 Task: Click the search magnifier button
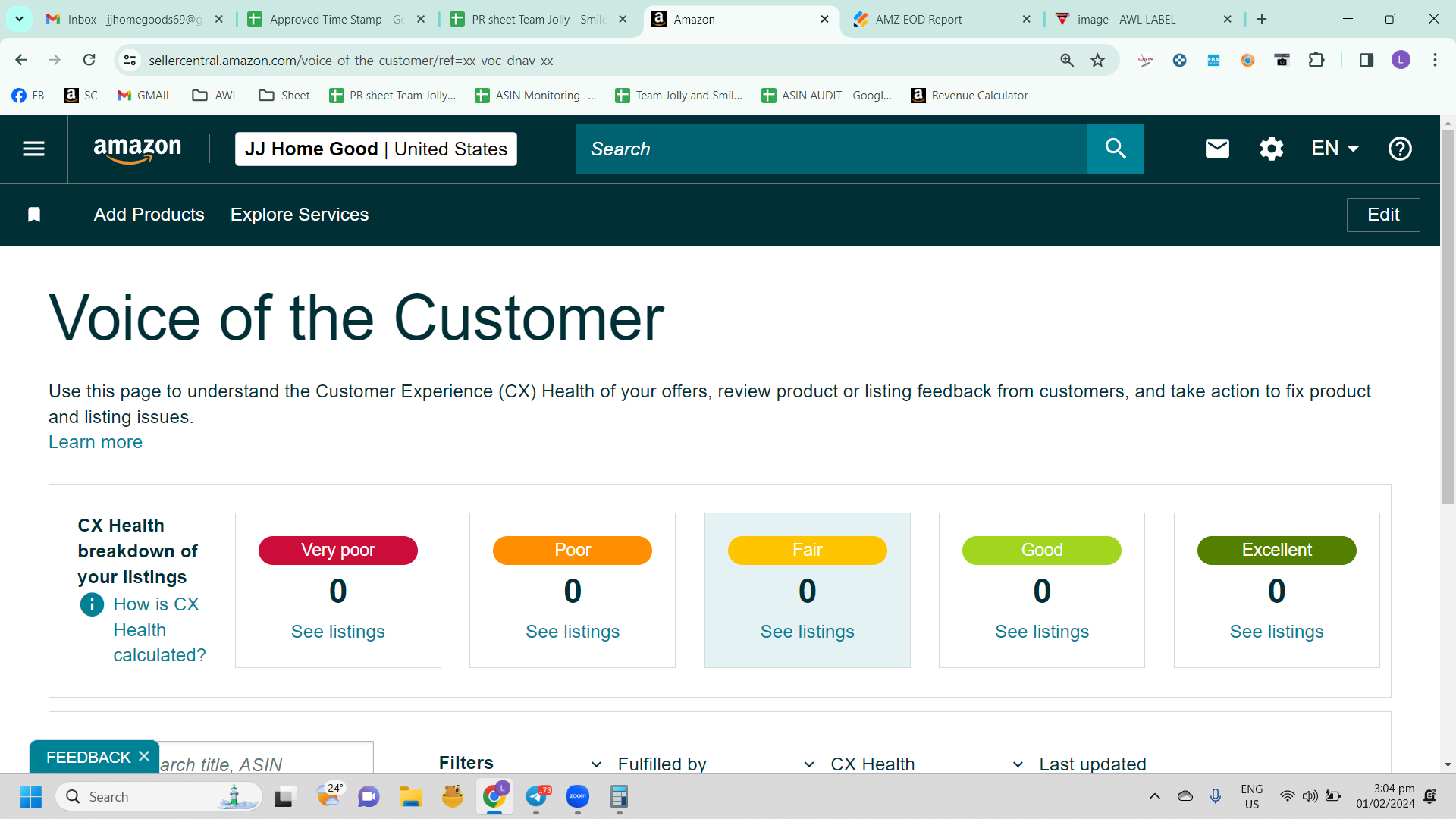coord(1116,149)
